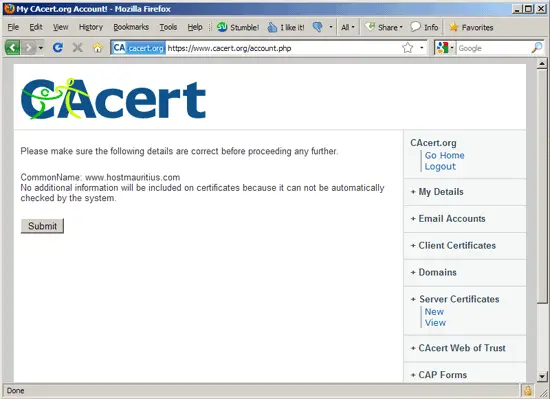The height and width of the screenshot is (399, 550).
Task: Open the View menu
Action: click(x=61, y=27)
